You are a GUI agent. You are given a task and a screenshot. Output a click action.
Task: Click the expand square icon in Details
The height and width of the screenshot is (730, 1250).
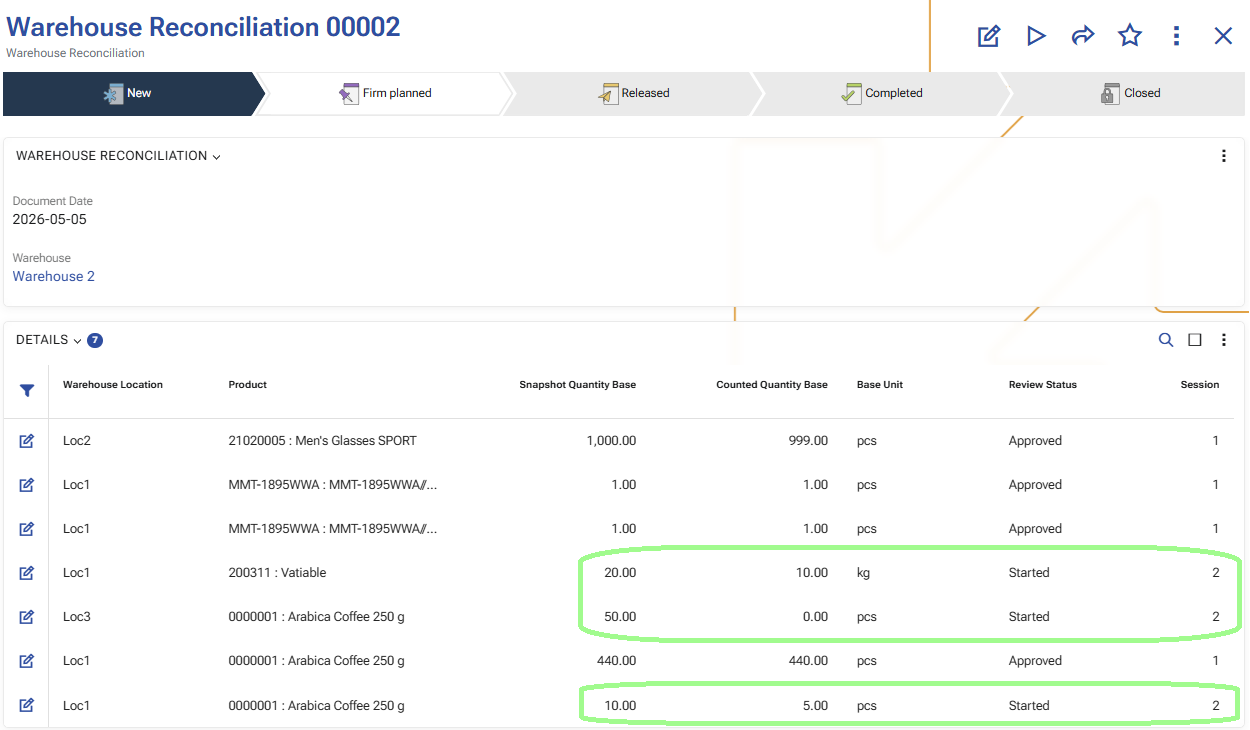[1195, 340]
